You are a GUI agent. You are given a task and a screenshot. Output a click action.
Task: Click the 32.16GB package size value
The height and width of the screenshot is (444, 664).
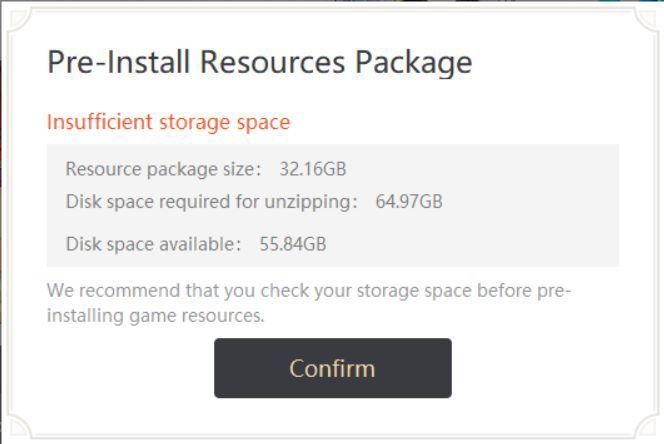(313, 169)
